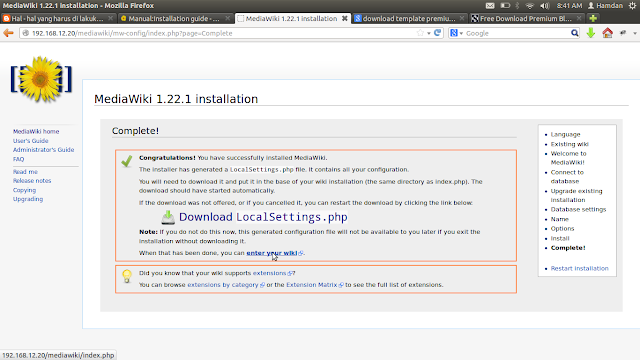Open the Bluetooth indicator icon
The image size is (640, 360).
click(x=518, y=5)
